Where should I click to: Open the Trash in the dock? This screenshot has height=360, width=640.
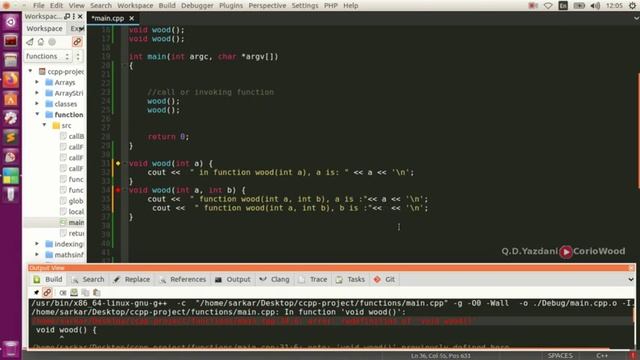click(11, 348)
